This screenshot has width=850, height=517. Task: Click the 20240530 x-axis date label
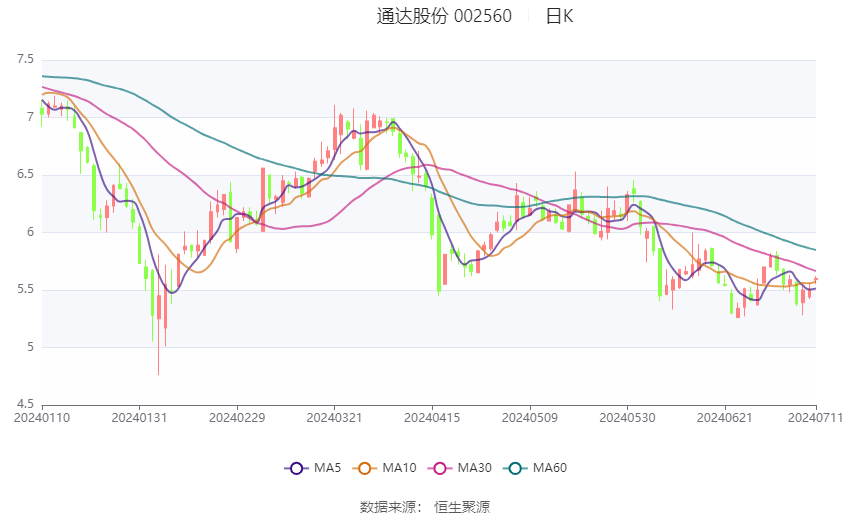(x=627, y=418)
